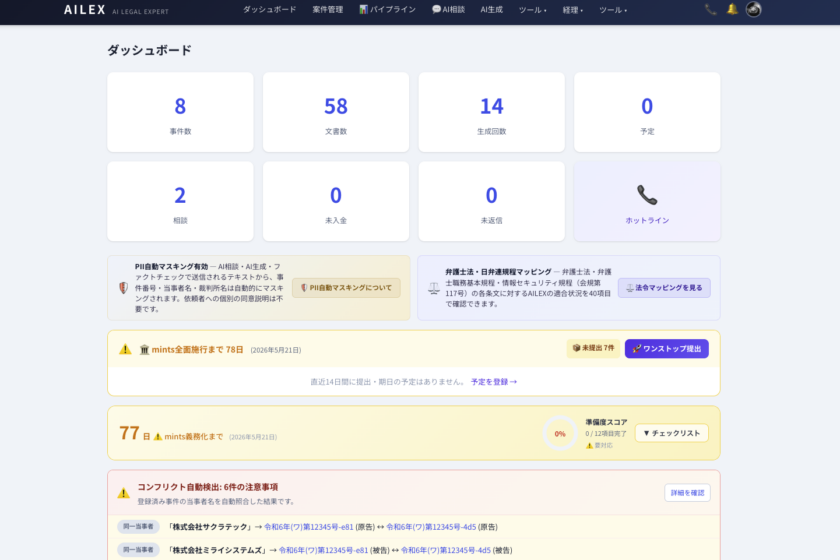This screenshot has width=840, height=560.
Task: Open the 事件数 statistics card showing 8
Action: point(180,112)
